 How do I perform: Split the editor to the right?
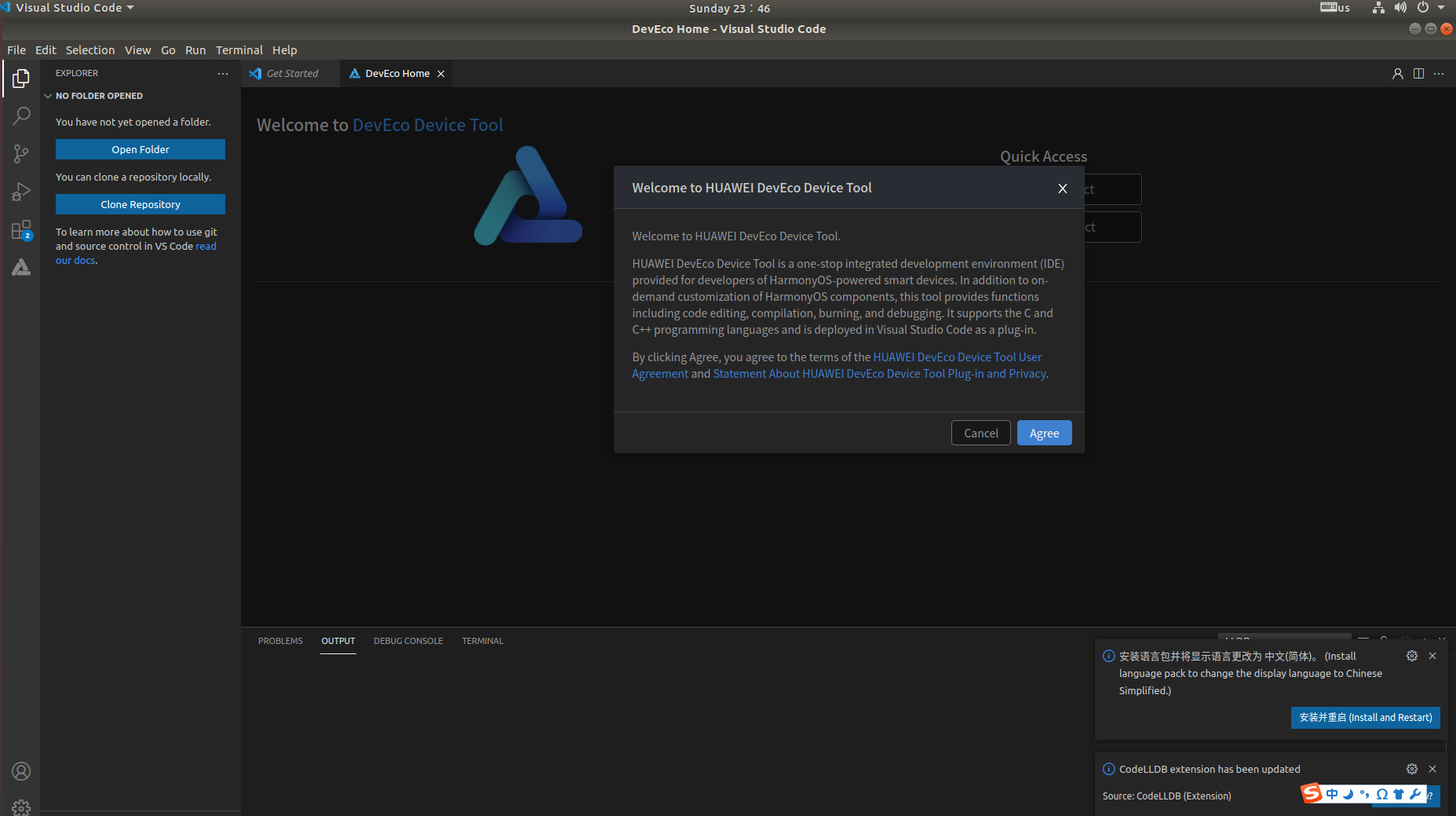(x=1418, y=73)
